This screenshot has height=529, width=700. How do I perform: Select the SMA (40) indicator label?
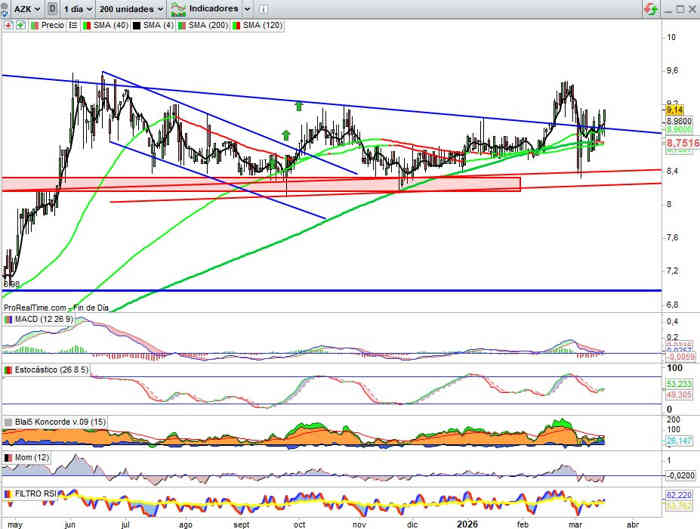(109, 24)
